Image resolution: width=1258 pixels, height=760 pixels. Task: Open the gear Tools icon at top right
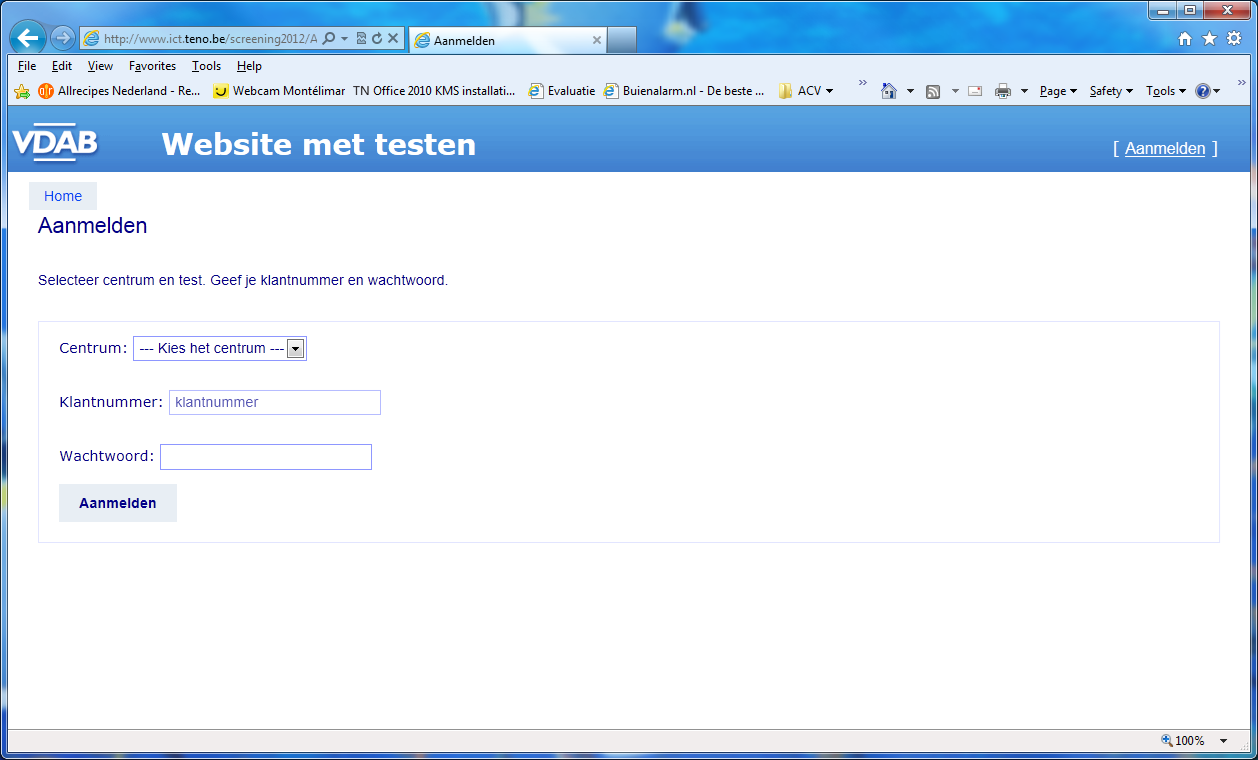click(1233, 39)
